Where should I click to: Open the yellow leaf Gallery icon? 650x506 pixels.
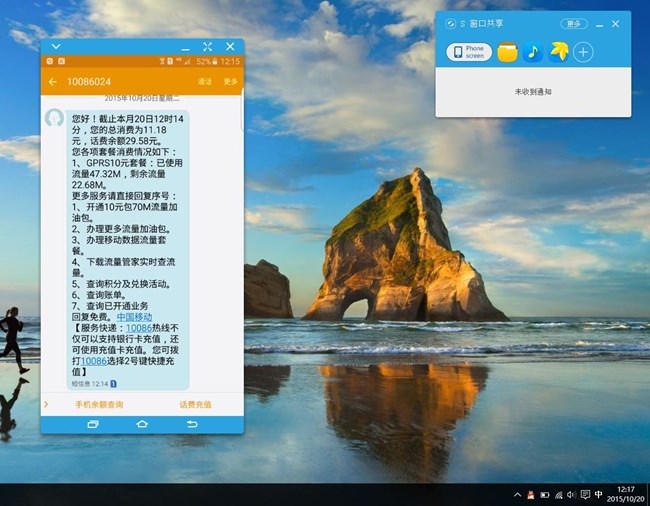[x=558, y=52]
